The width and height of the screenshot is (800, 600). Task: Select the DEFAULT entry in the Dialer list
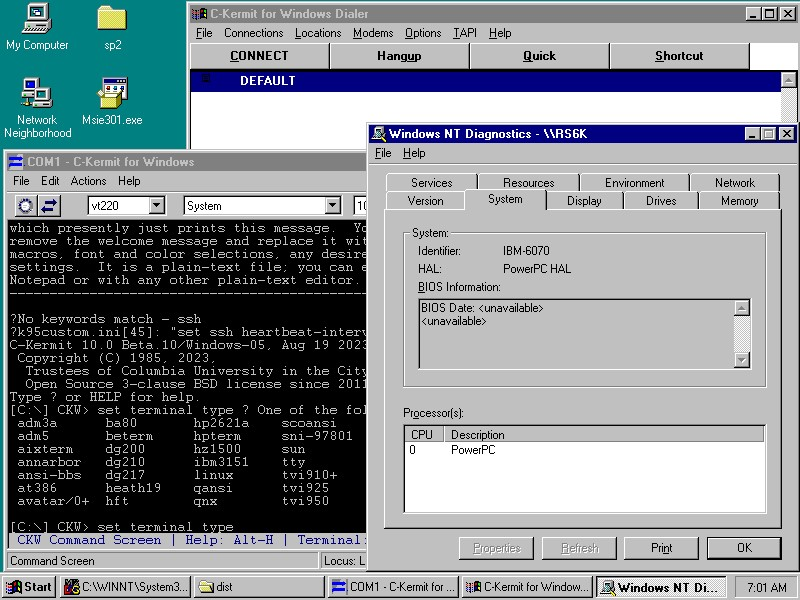486,81
